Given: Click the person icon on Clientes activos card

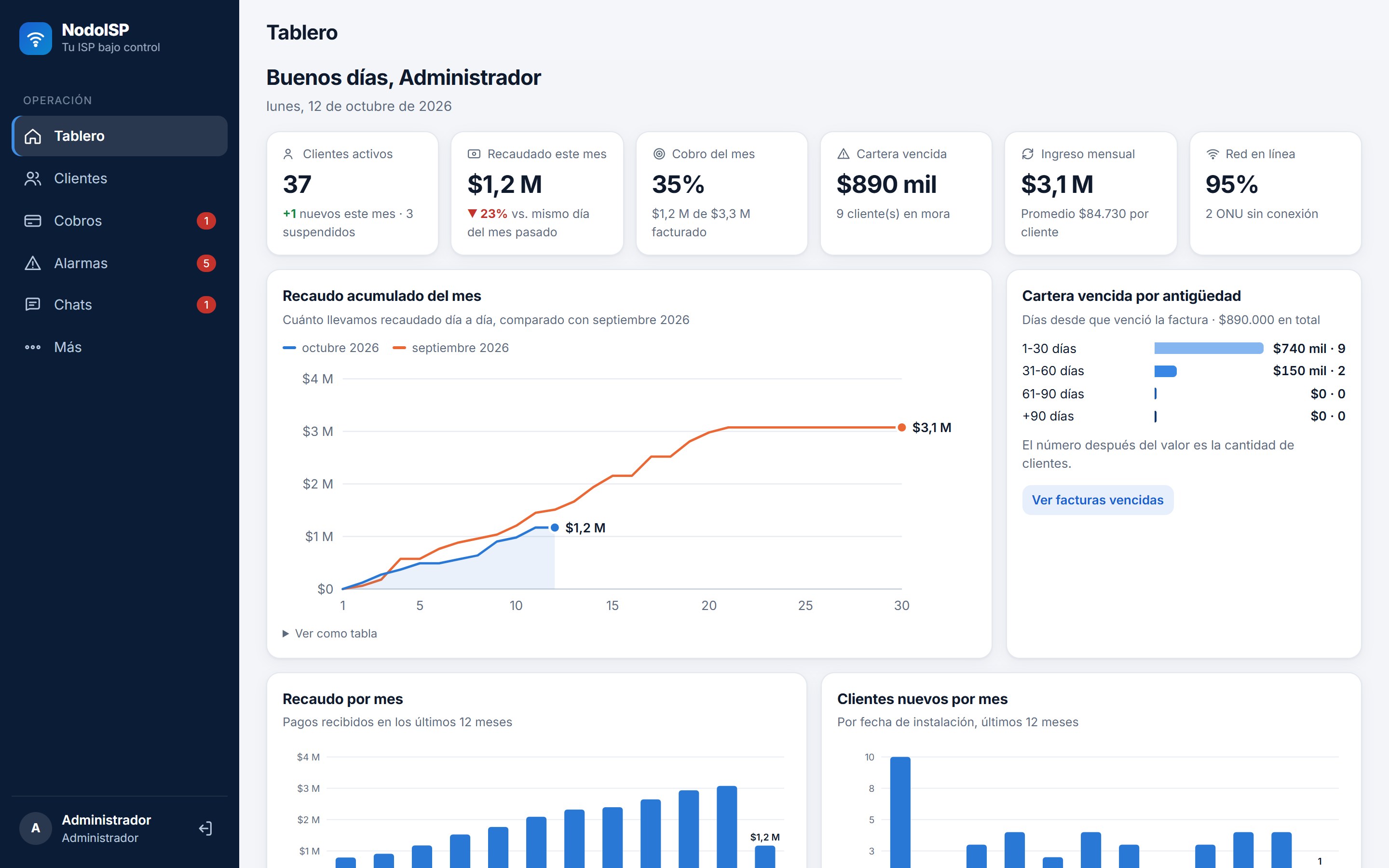Looking at the screenshot, I should 288,154.
